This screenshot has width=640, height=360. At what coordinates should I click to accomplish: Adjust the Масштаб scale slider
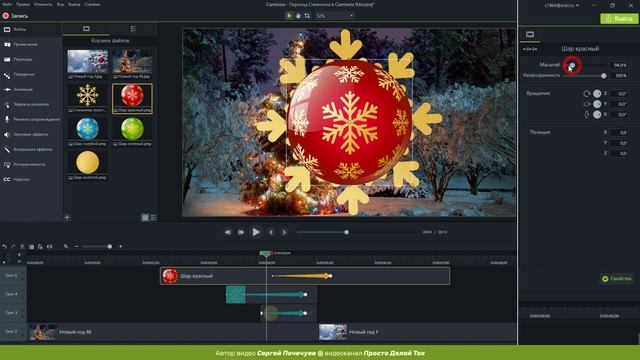[x=572, y=65]
